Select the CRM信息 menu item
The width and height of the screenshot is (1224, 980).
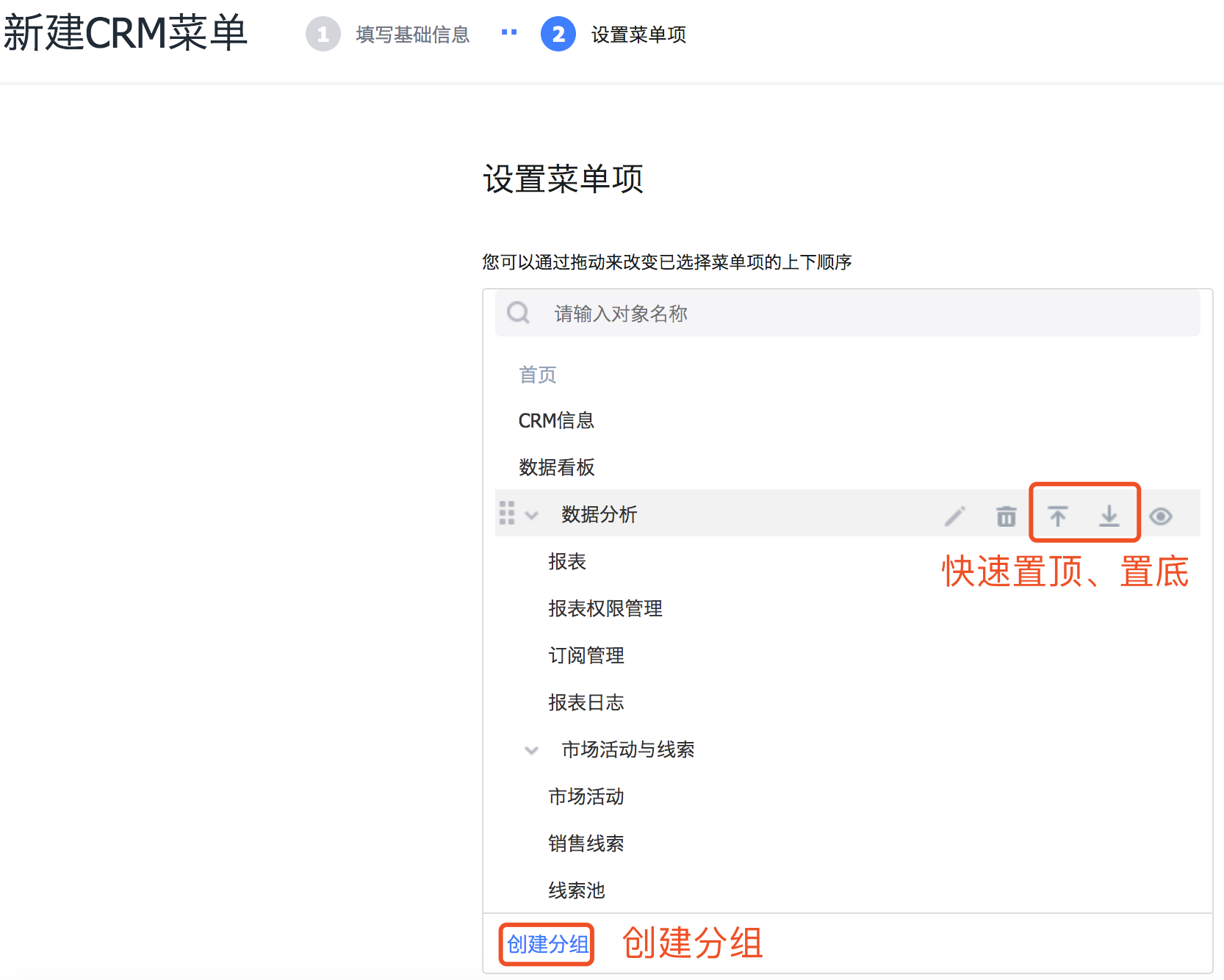556,420
